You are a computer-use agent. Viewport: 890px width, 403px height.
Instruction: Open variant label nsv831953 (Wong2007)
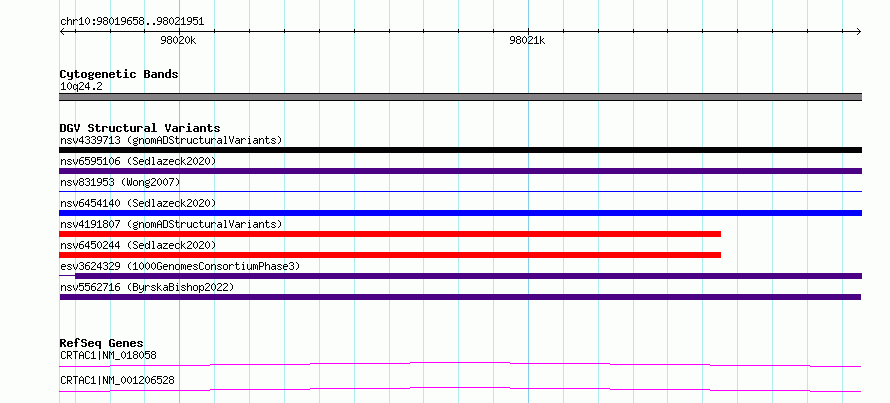[120, 182]
